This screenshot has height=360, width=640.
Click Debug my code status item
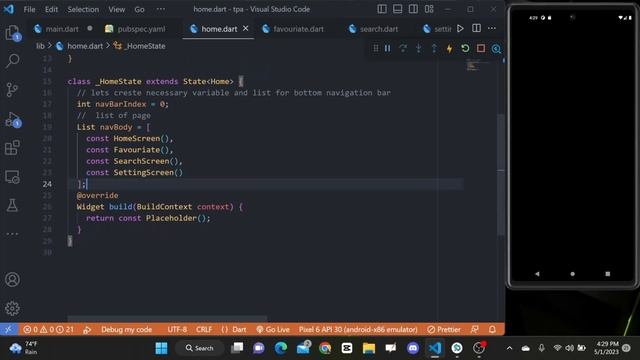[126, 329]
